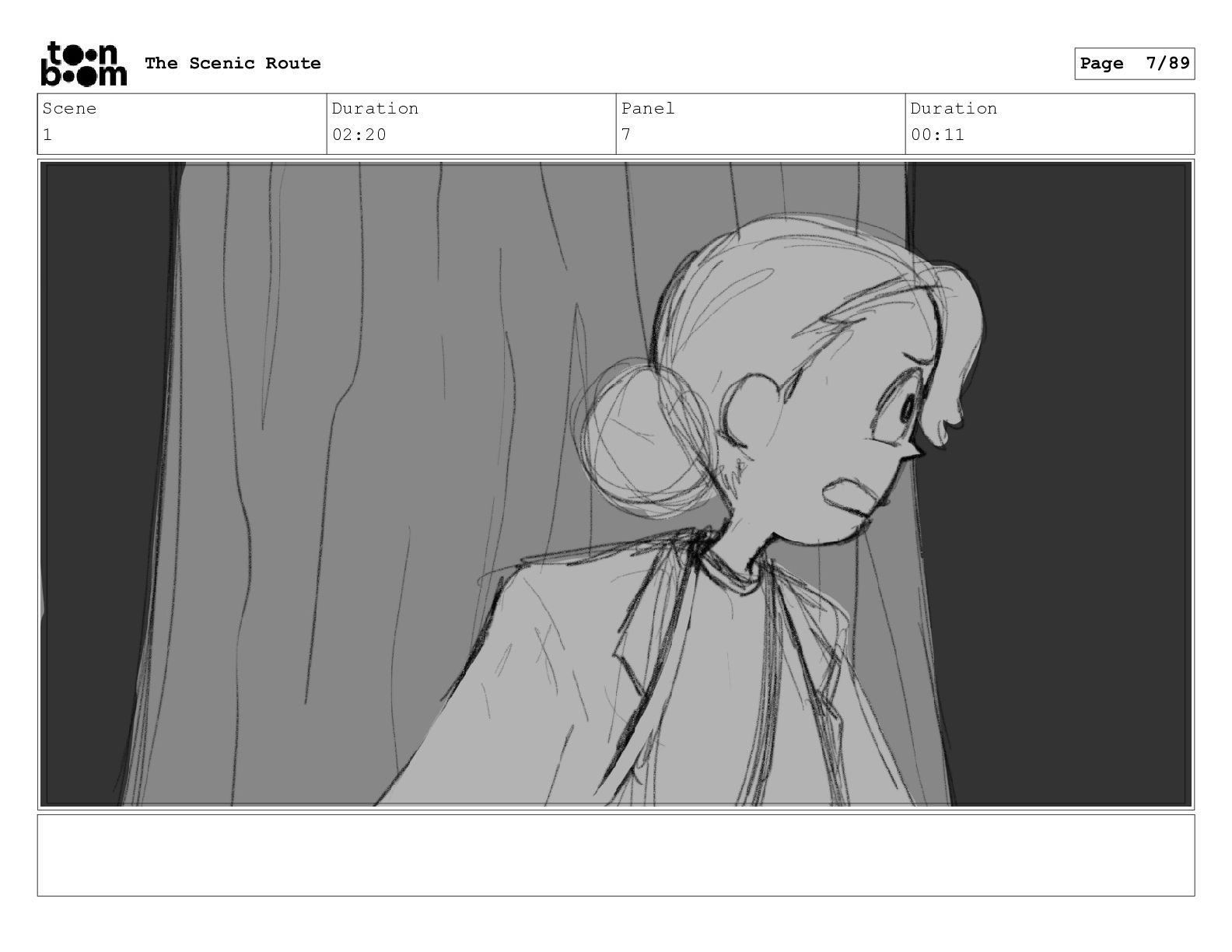Click the 'Page 7/89' box

1134,64
